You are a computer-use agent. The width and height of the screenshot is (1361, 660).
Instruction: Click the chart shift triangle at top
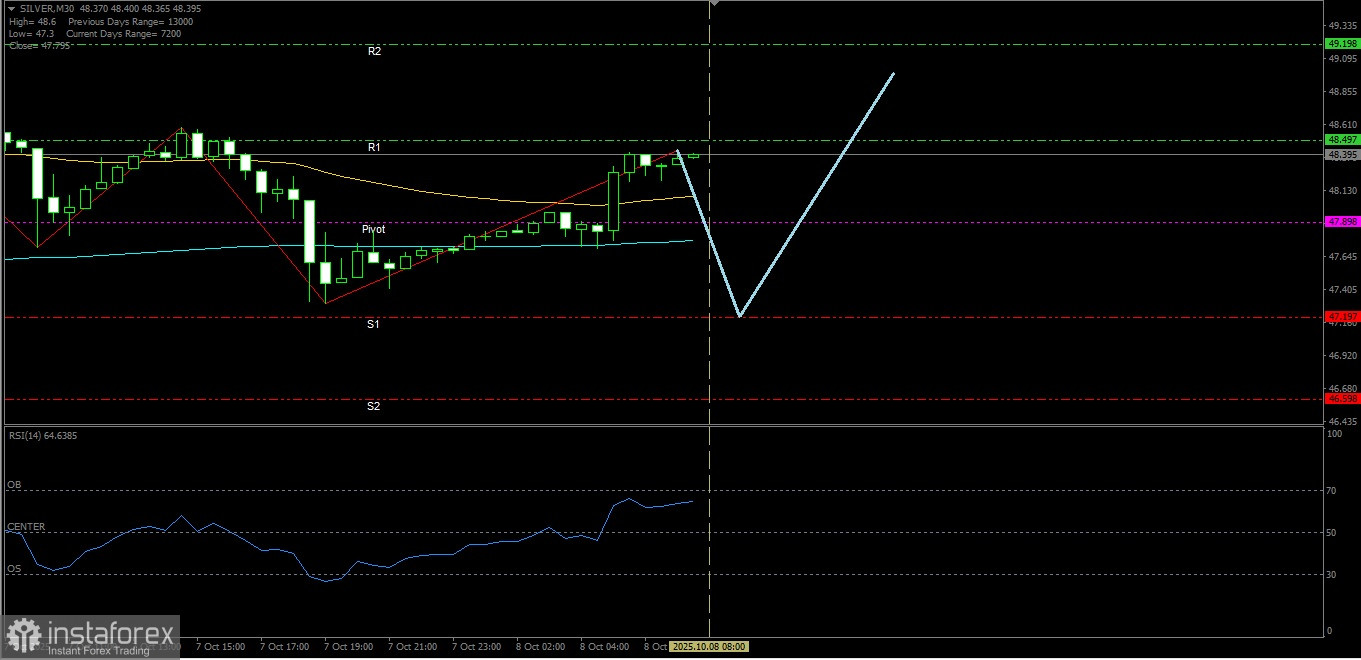click(x=713, y=4)
